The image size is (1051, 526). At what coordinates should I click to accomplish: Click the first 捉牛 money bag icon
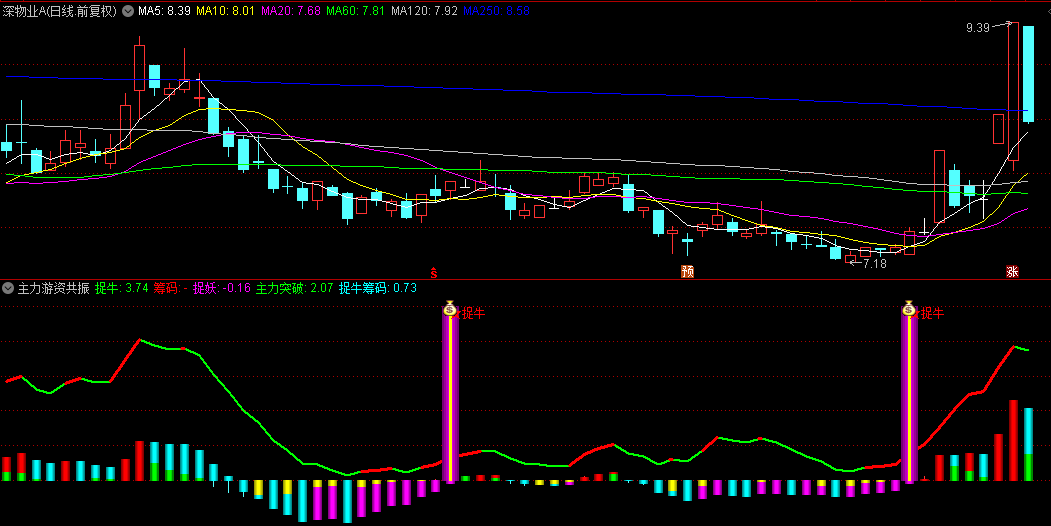point(450,310)
